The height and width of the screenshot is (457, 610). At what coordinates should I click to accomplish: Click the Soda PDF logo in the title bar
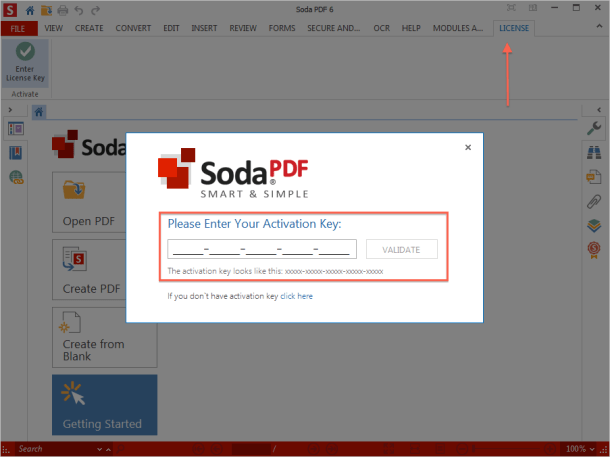click(10, 10)
